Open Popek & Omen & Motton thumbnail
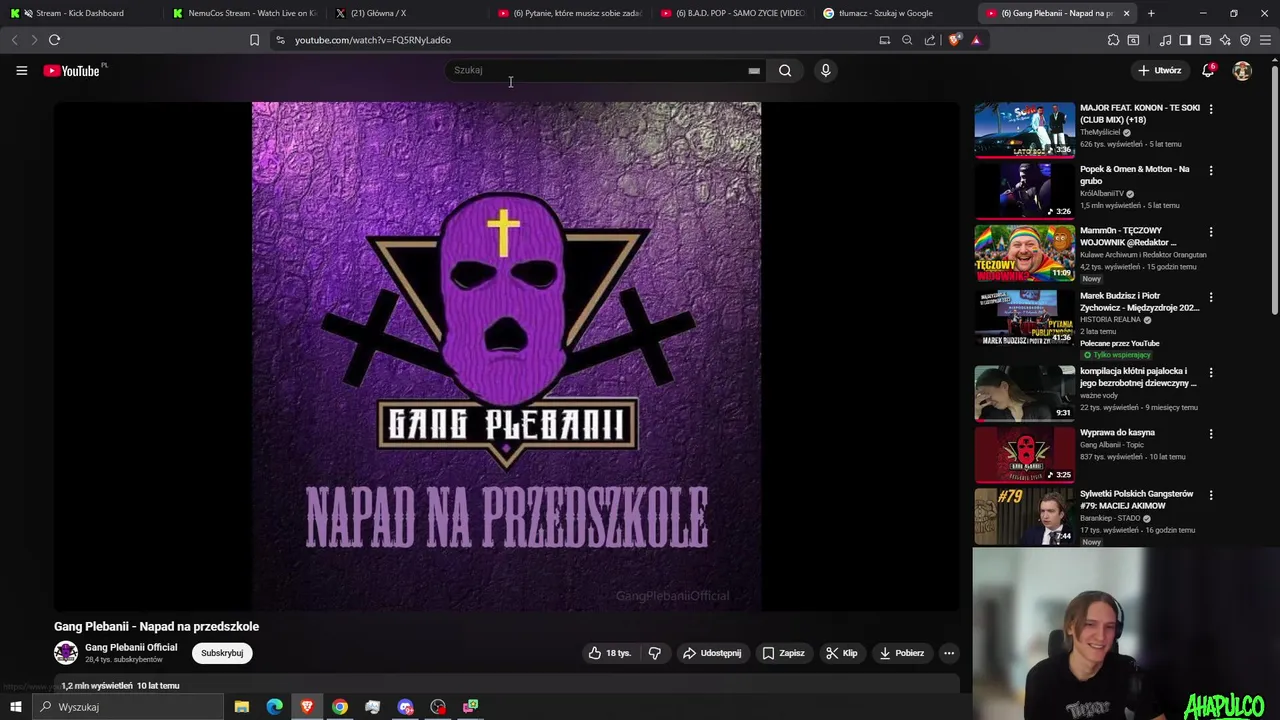 1024,191
